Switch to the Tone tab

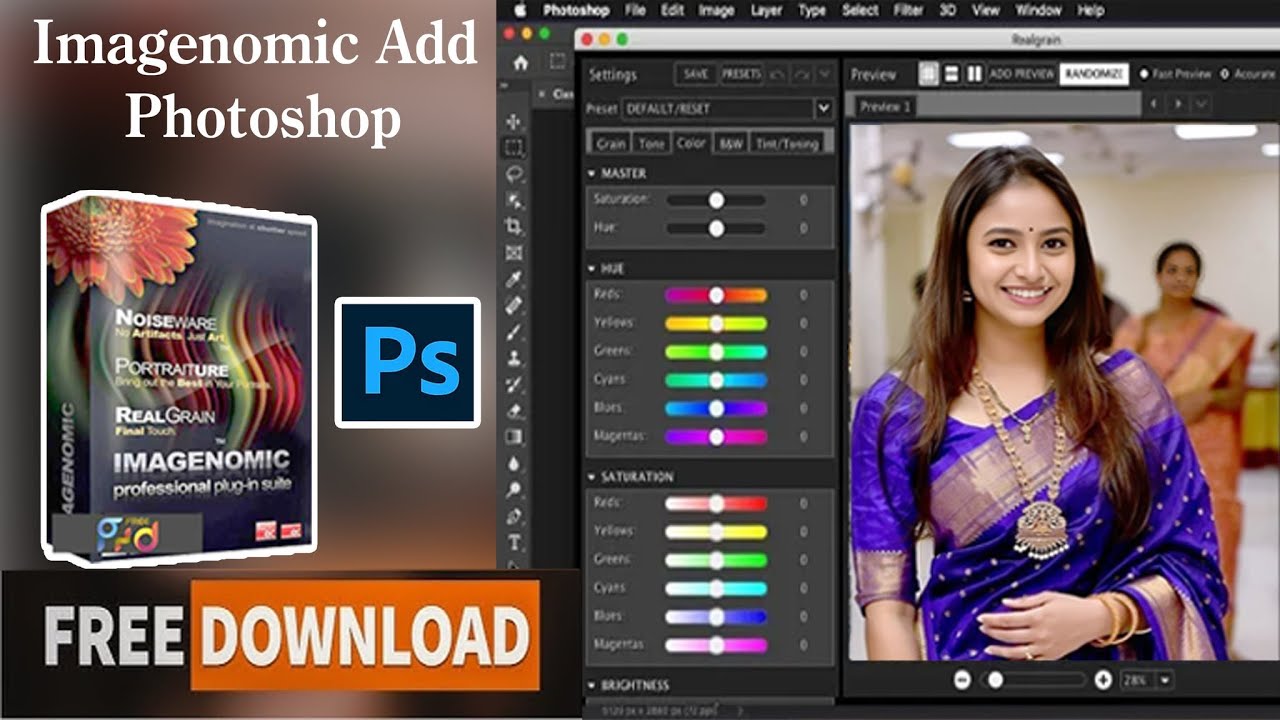tap(652, 144)
